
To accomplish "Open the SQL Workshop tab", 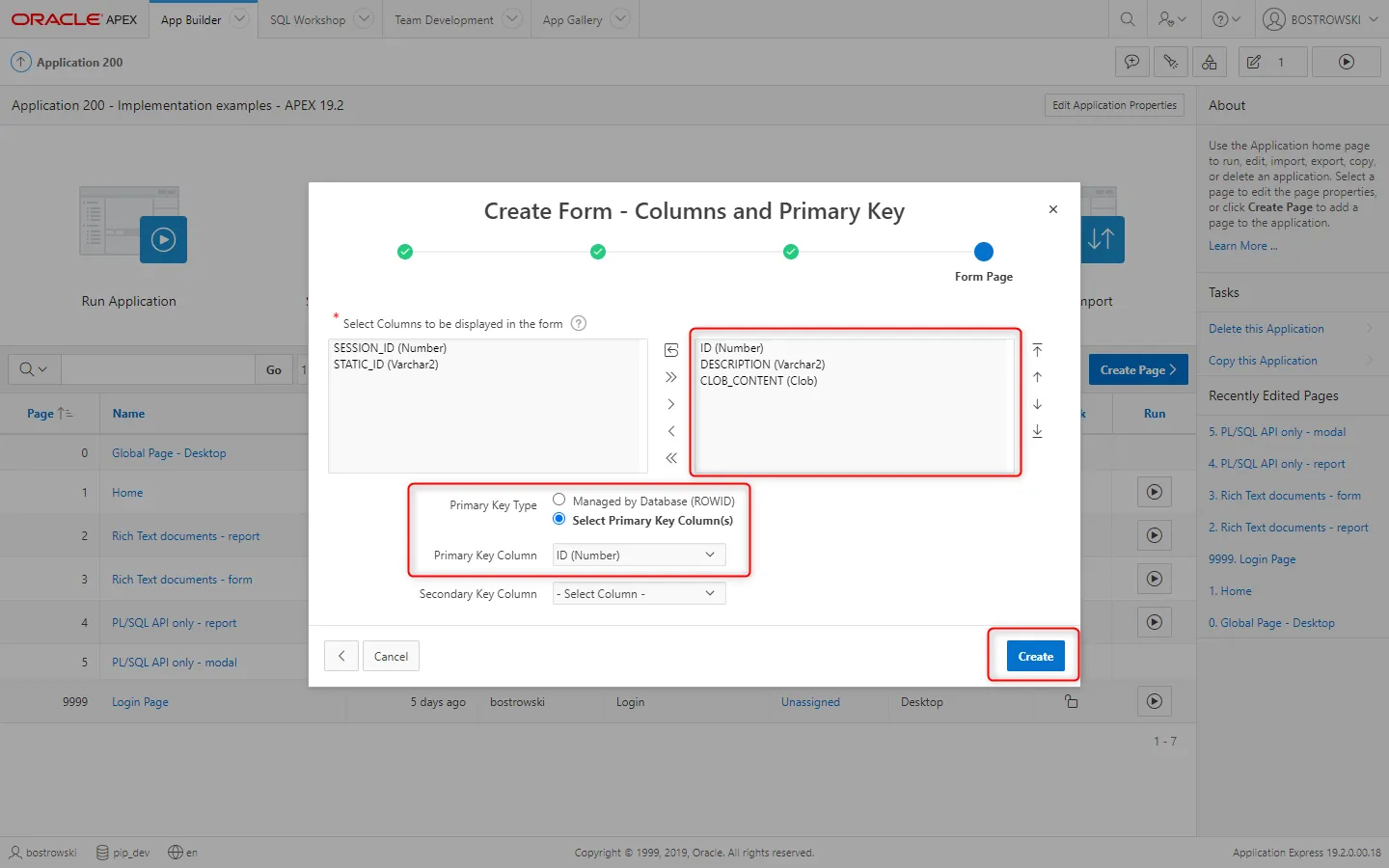I will click(x=307, y=19).
